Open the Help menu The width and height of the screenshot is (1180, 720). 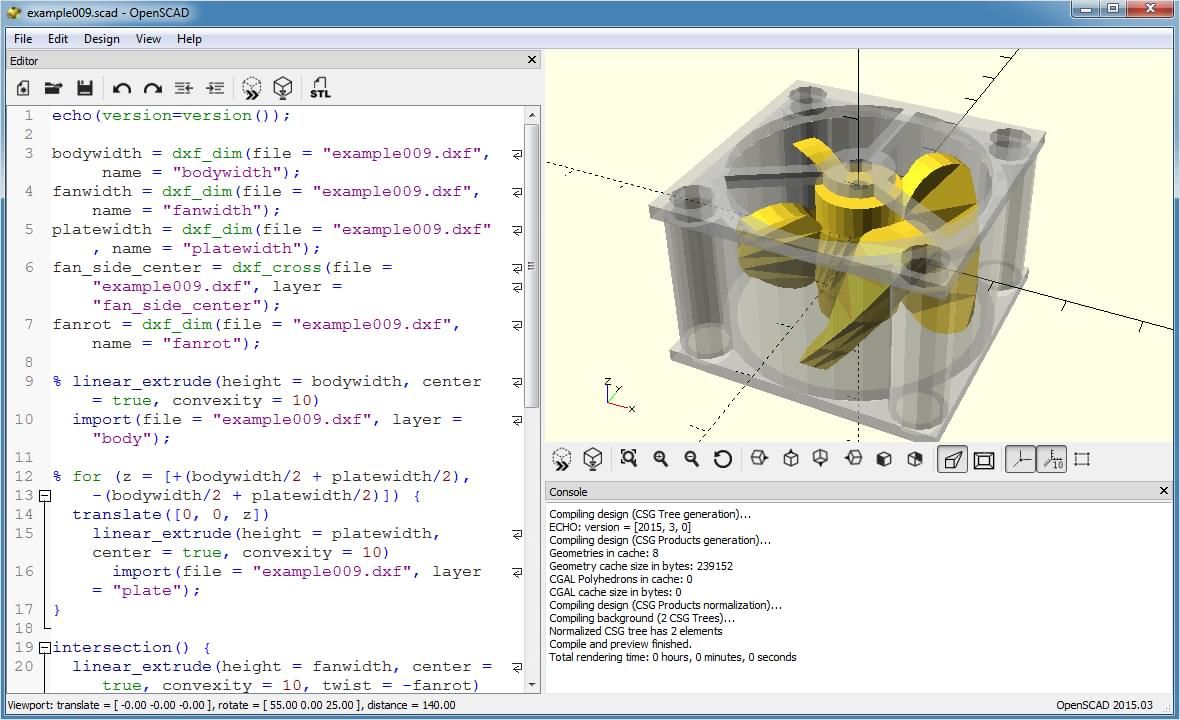coord(189,39)
